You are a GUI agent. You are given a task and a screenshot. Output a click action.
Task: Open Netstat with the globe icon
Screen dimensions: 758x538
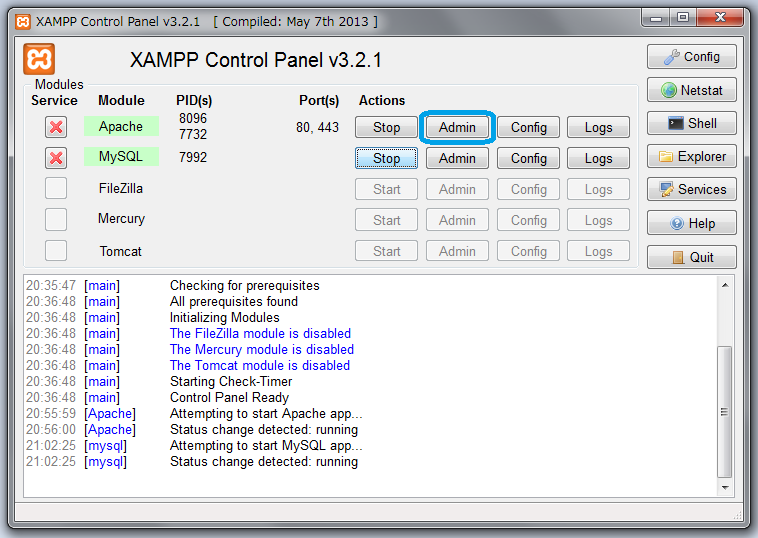coord(691,90)
